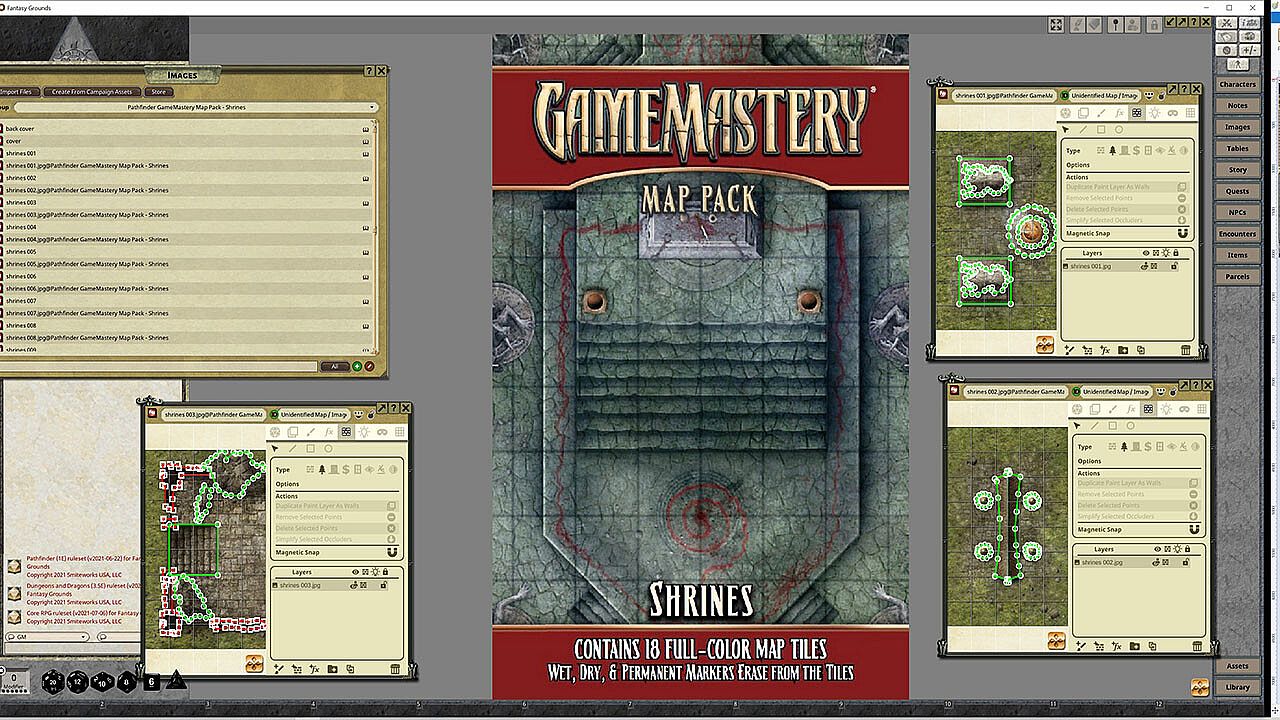Click Magnetic Snap icon in shrines 001 window

[1182, 233]
